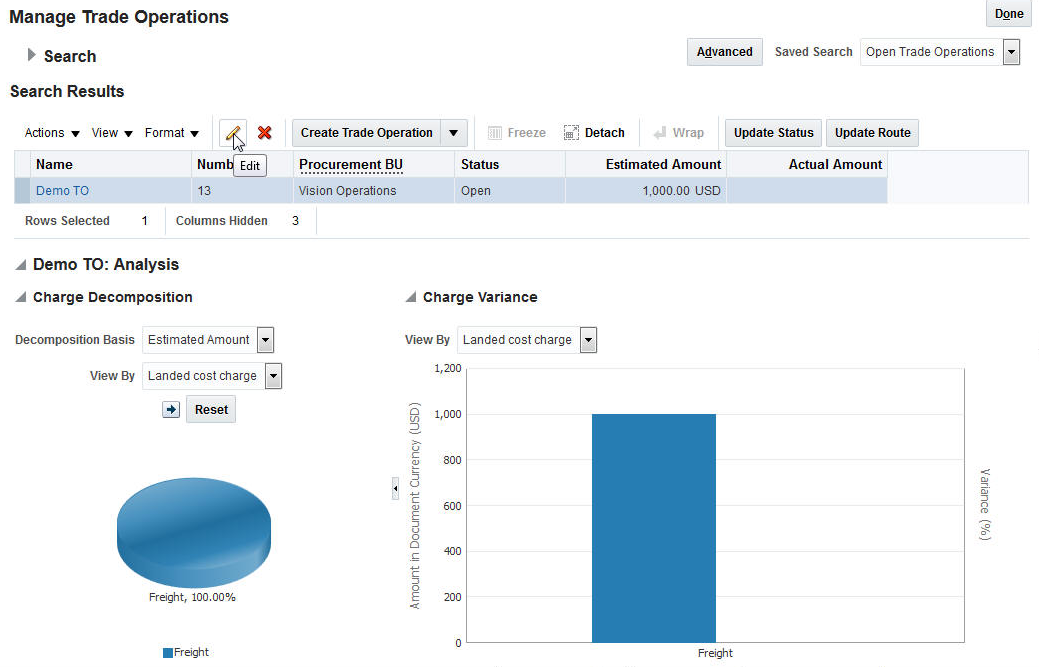Click the Edit pencil icon
Image resolution: width=1039 pixels, height=667 pixels.
coord(233,133)
